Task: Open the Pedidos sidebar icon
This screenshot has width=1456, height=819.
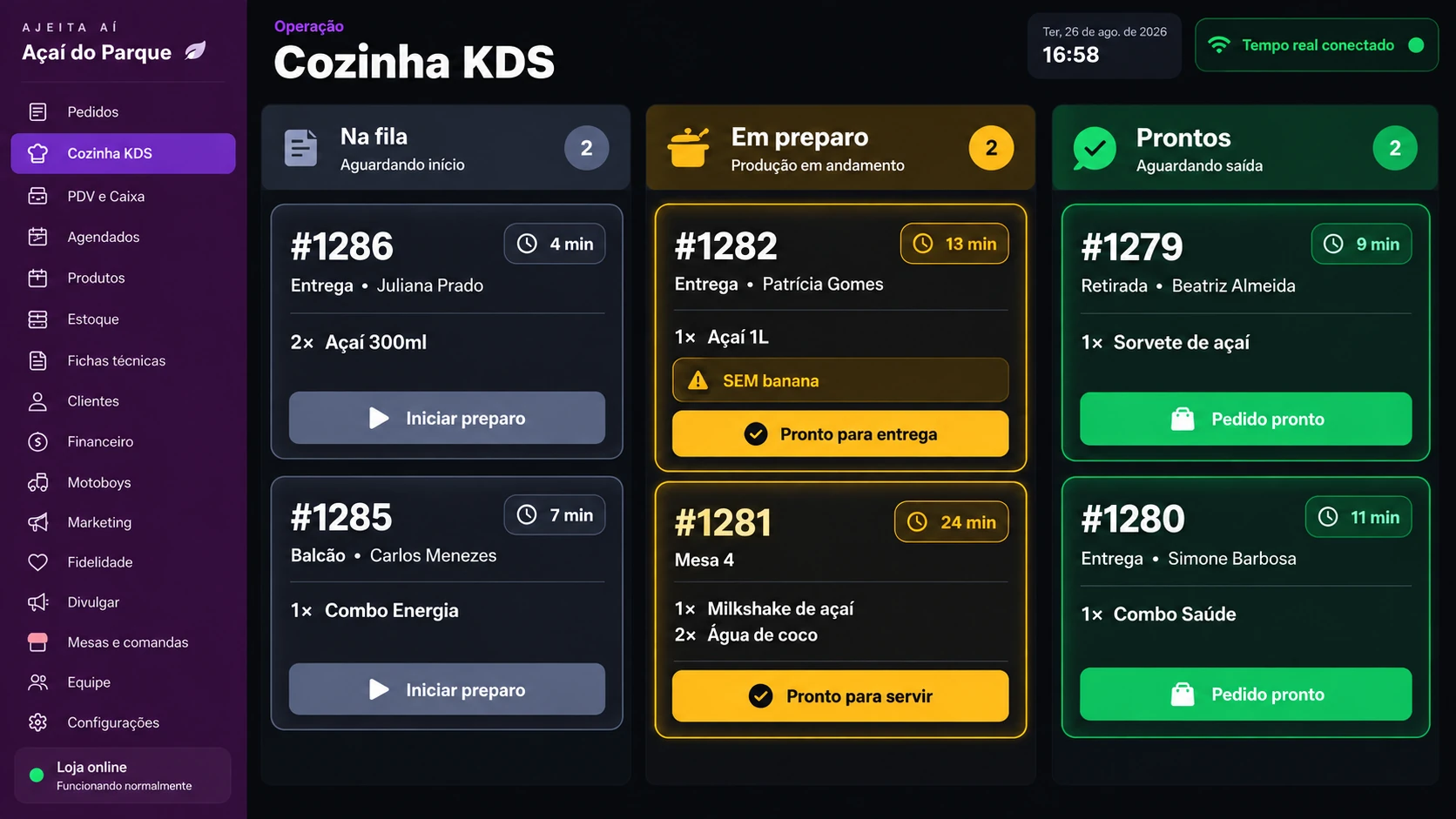Action: point(37,111)
